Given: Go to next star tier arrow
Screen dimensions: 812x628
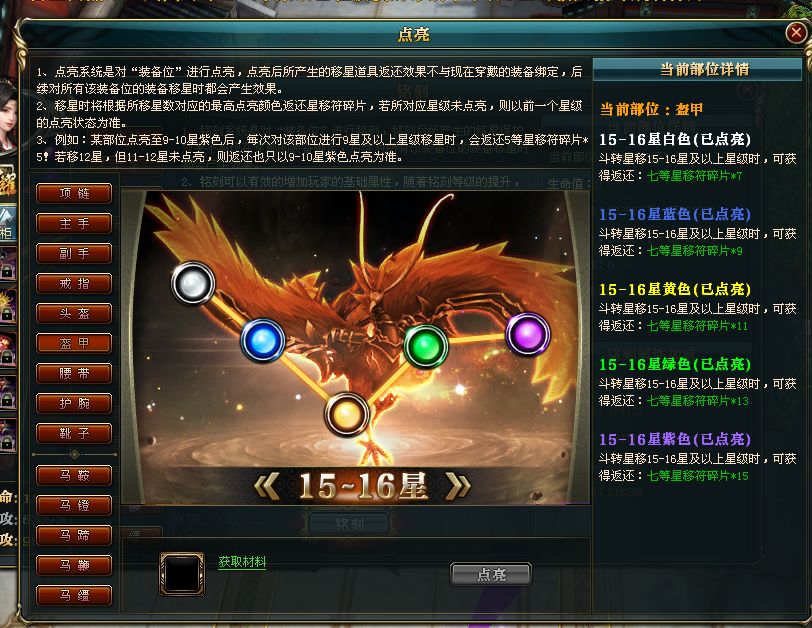Looking at the screenshot, I should [458, 487].
